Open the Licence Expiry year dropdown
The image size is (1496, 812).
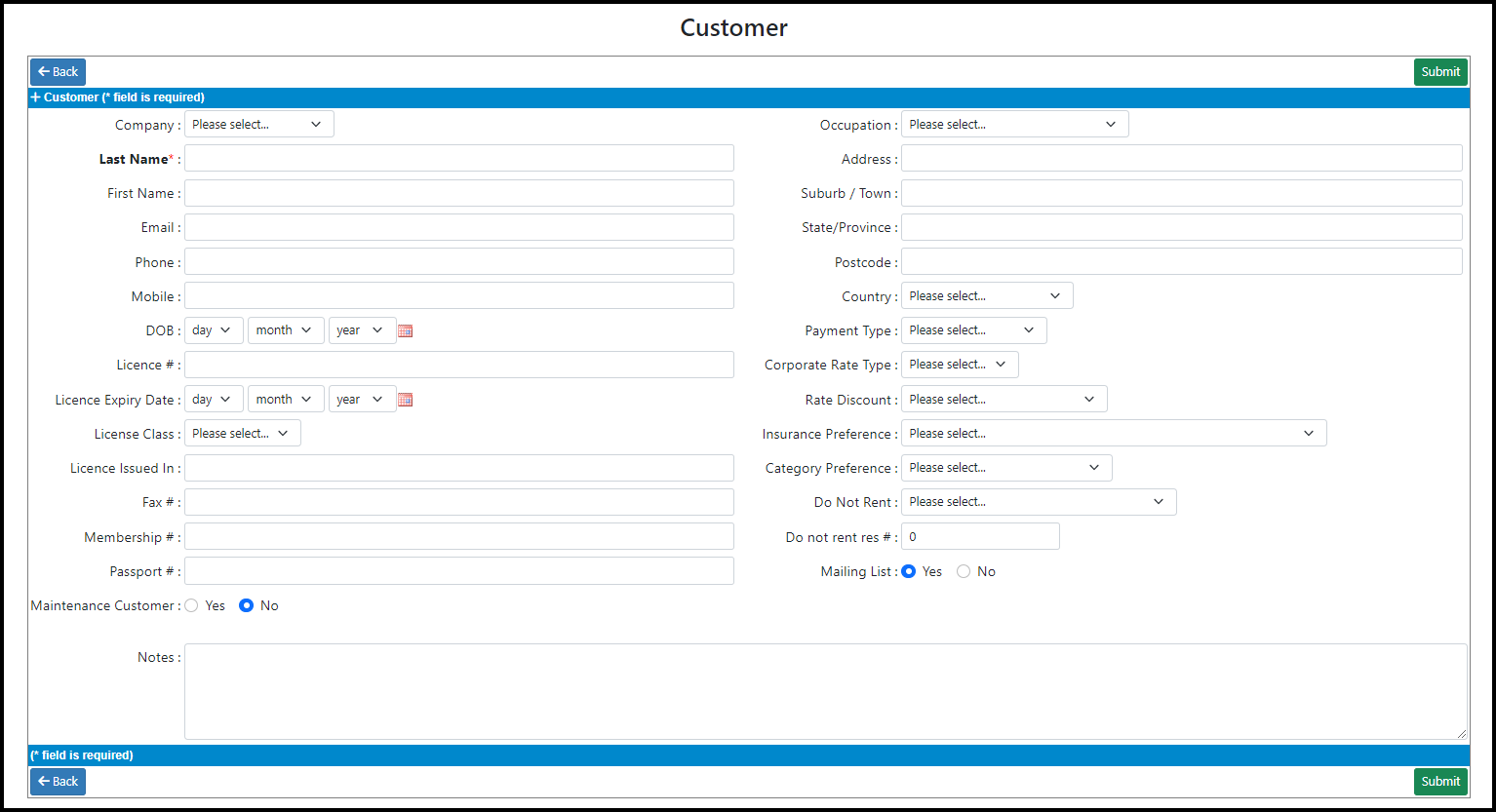(363, 400)
